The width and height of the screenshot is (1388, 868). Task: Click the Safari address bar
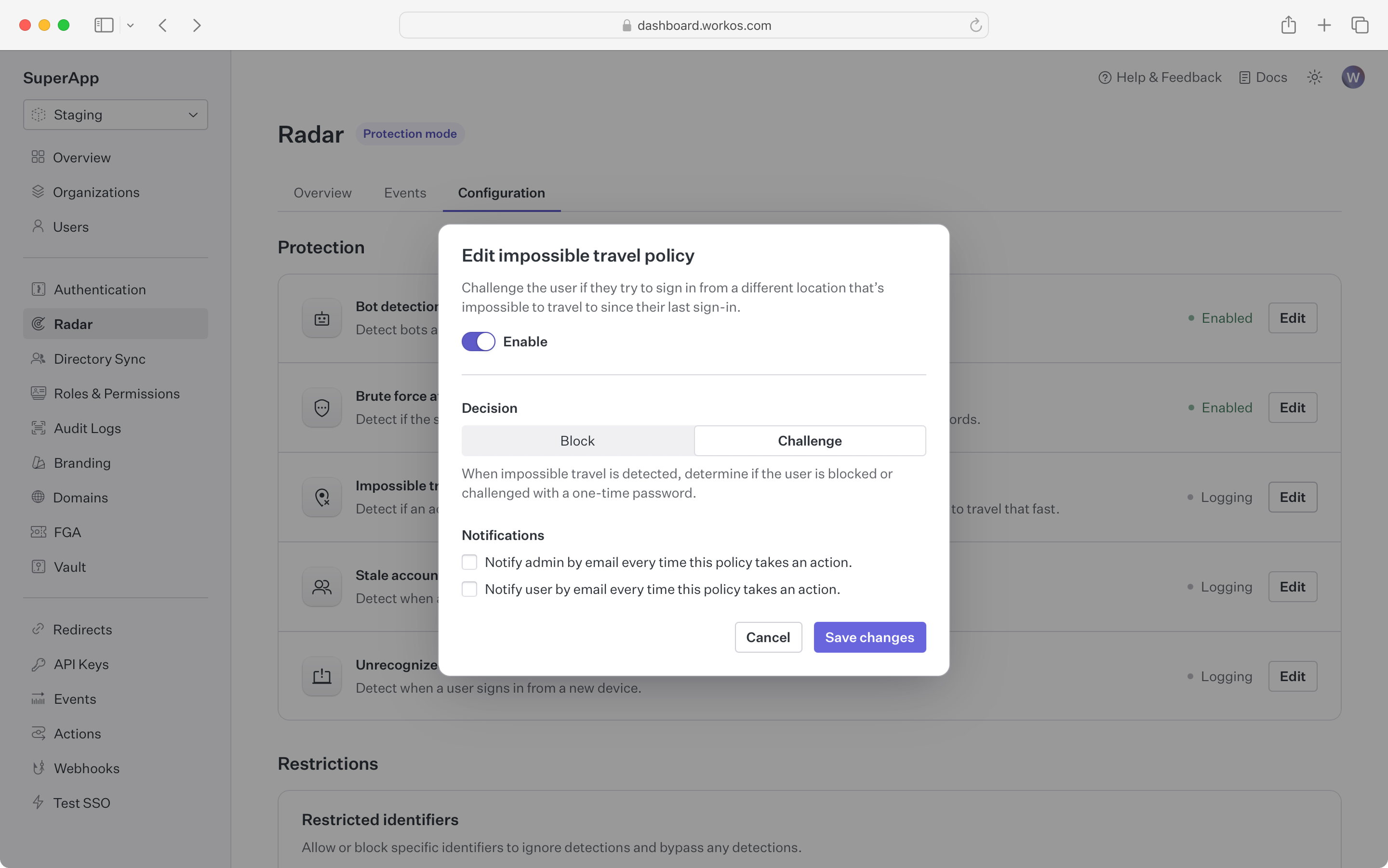[x=693, y=25]
